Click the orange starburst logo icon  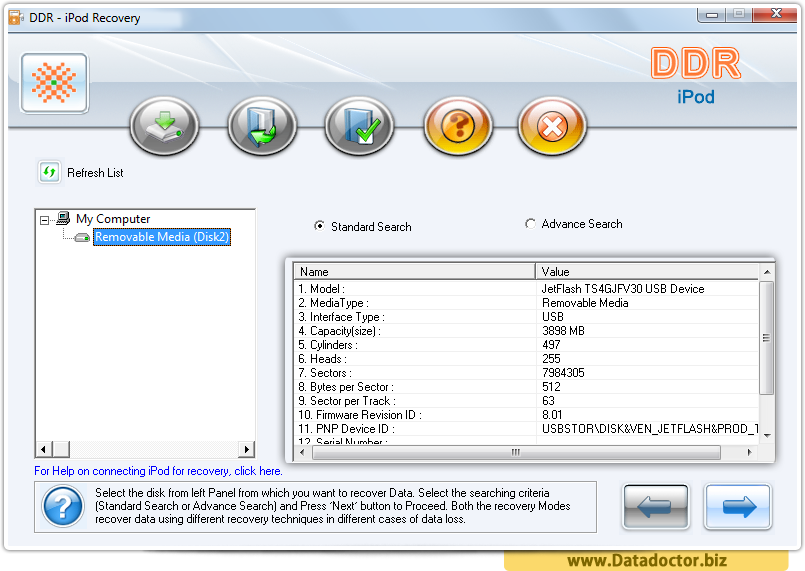[x=54, y=83]
